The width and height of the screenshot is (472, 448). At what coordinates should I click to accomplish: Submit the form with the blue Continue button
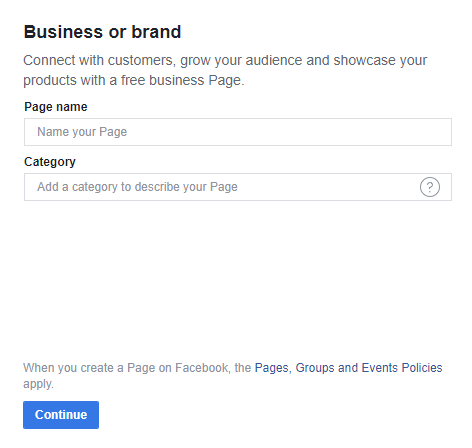pyautogui.click(x=61, y=415)
